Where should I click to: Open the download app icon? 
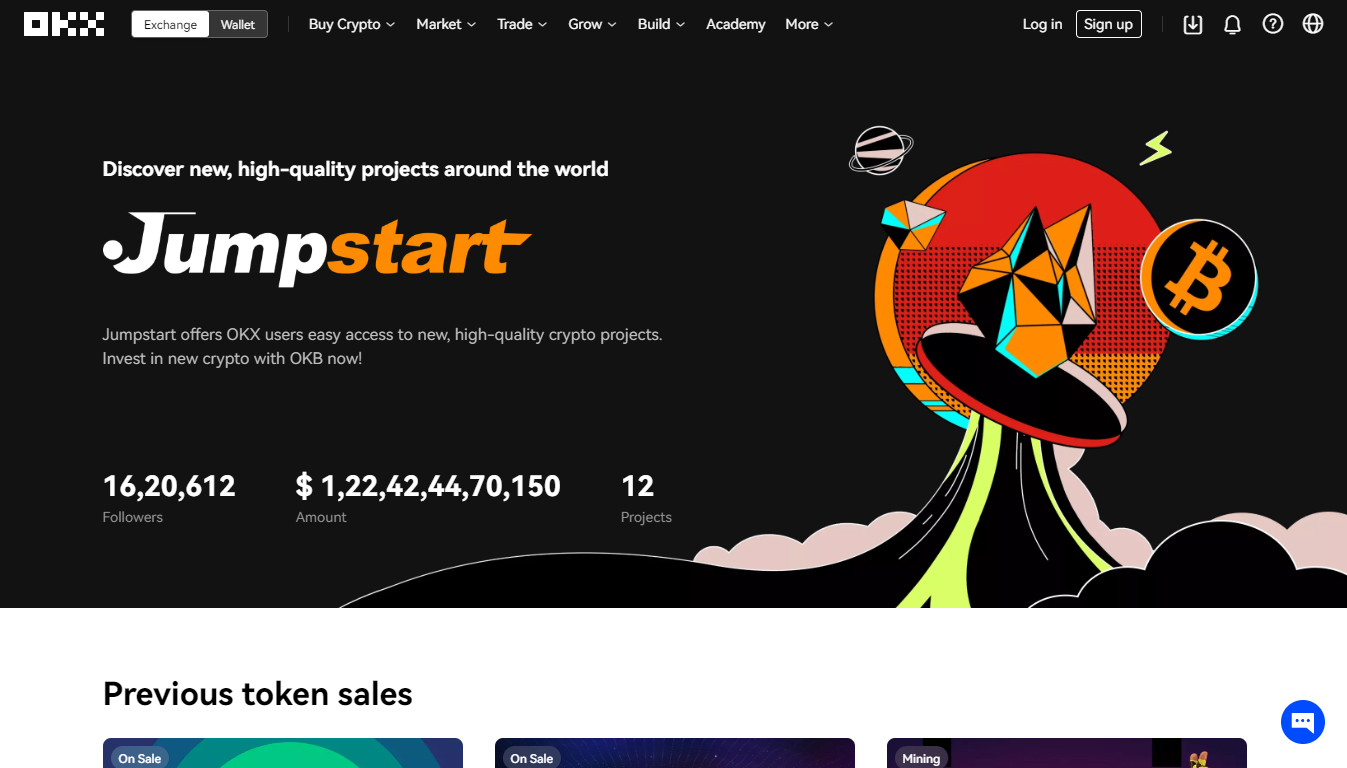[x=1193, y=24]
